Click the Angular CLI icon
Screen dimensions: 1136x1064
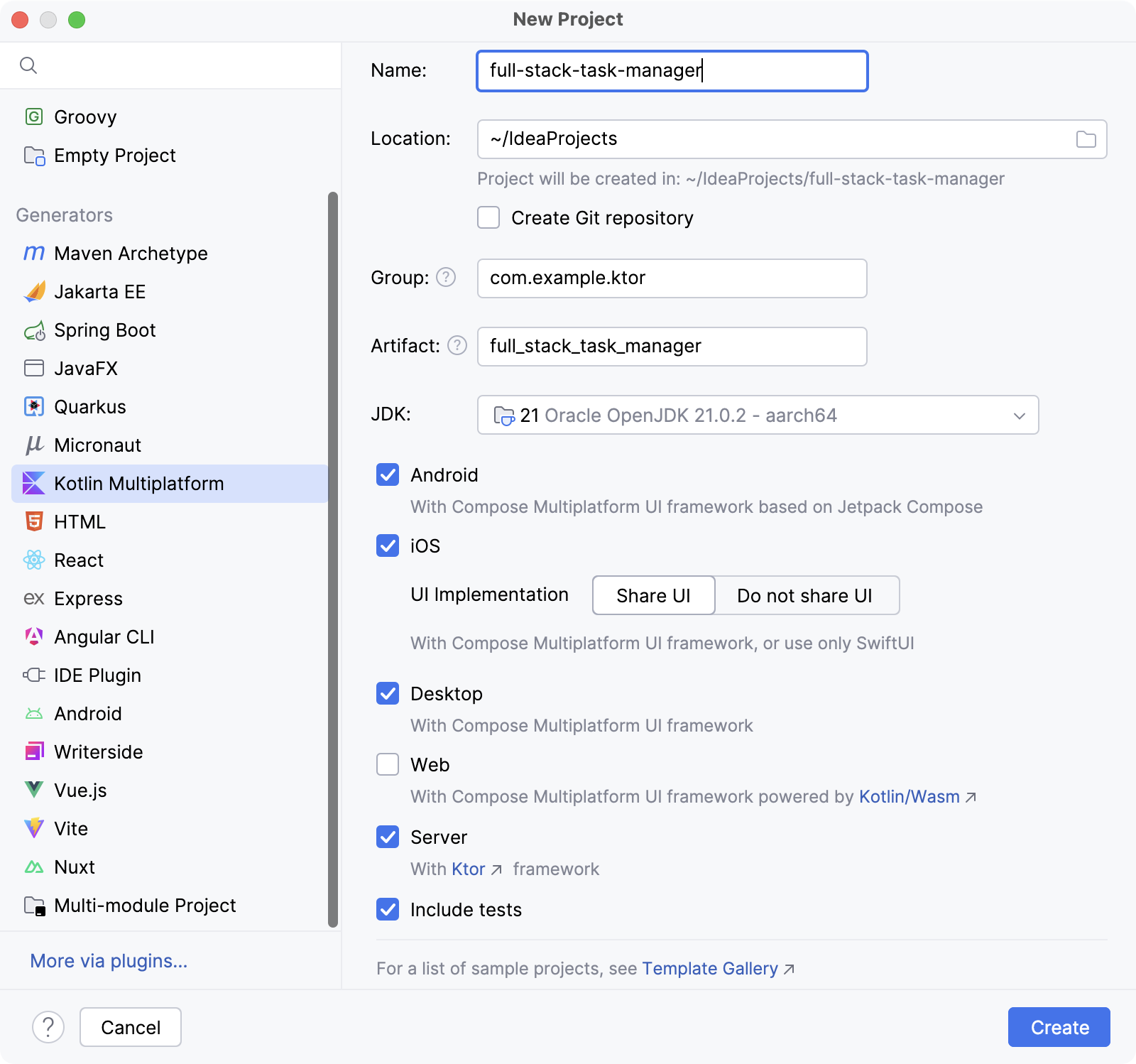(34, 636)
